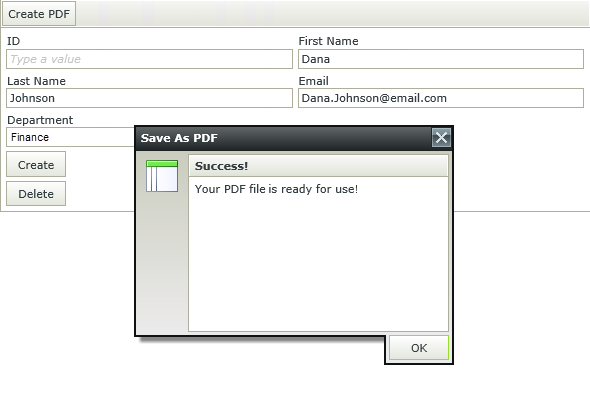Select the Last Name field with Johnson
This screenshot has width=590, height=399.
tap(149, 98)
